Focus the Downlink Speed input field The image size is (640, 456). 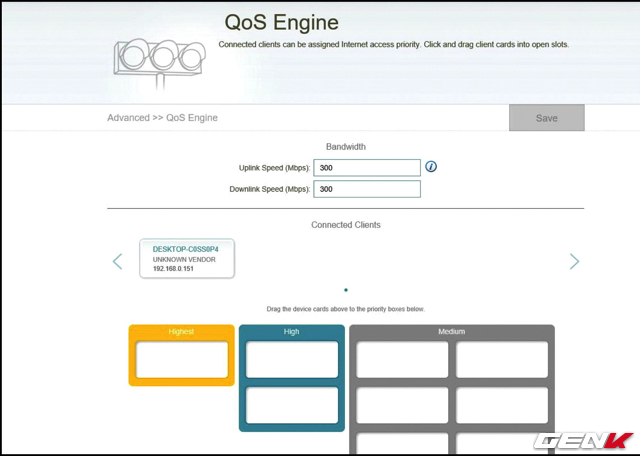pyautogui.click(x=367, y=189)
